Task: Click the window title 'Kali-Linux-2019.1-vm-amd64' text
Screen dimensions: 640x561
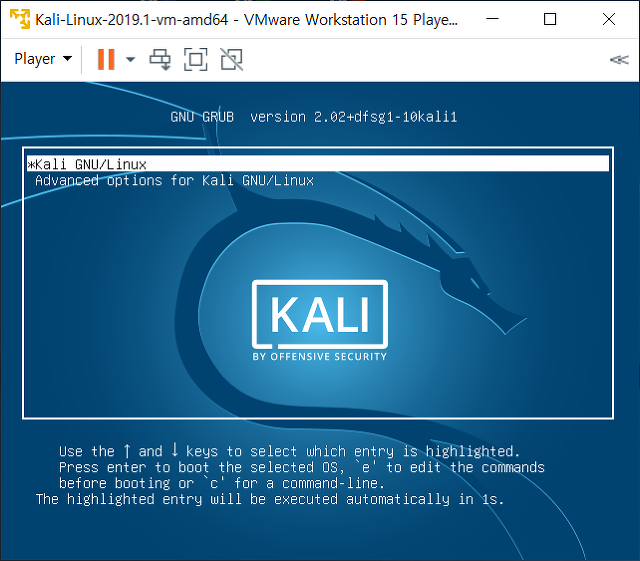Action: click(132, 20)
